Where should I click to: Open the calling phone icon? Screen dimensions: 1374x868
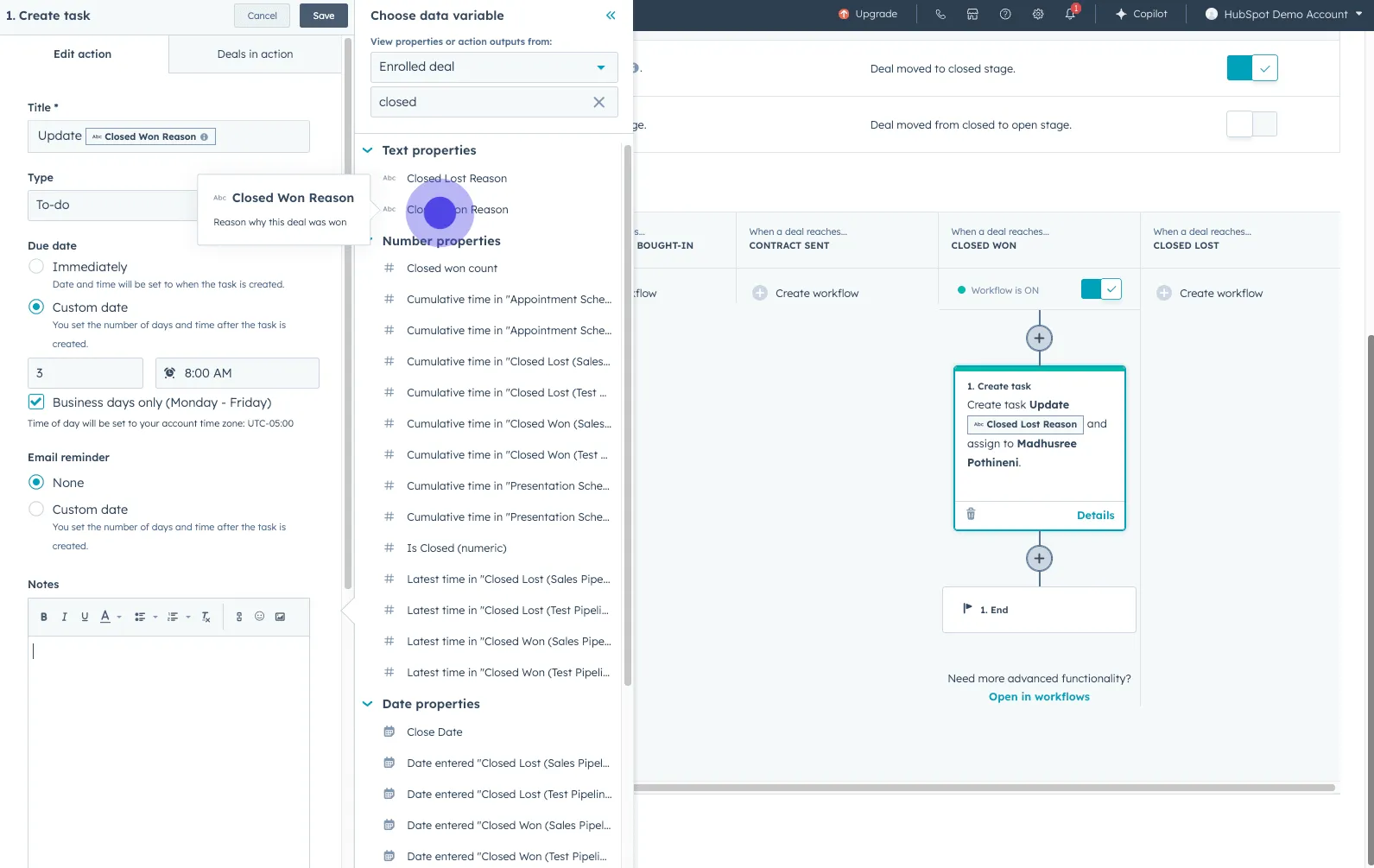[940, 14]
